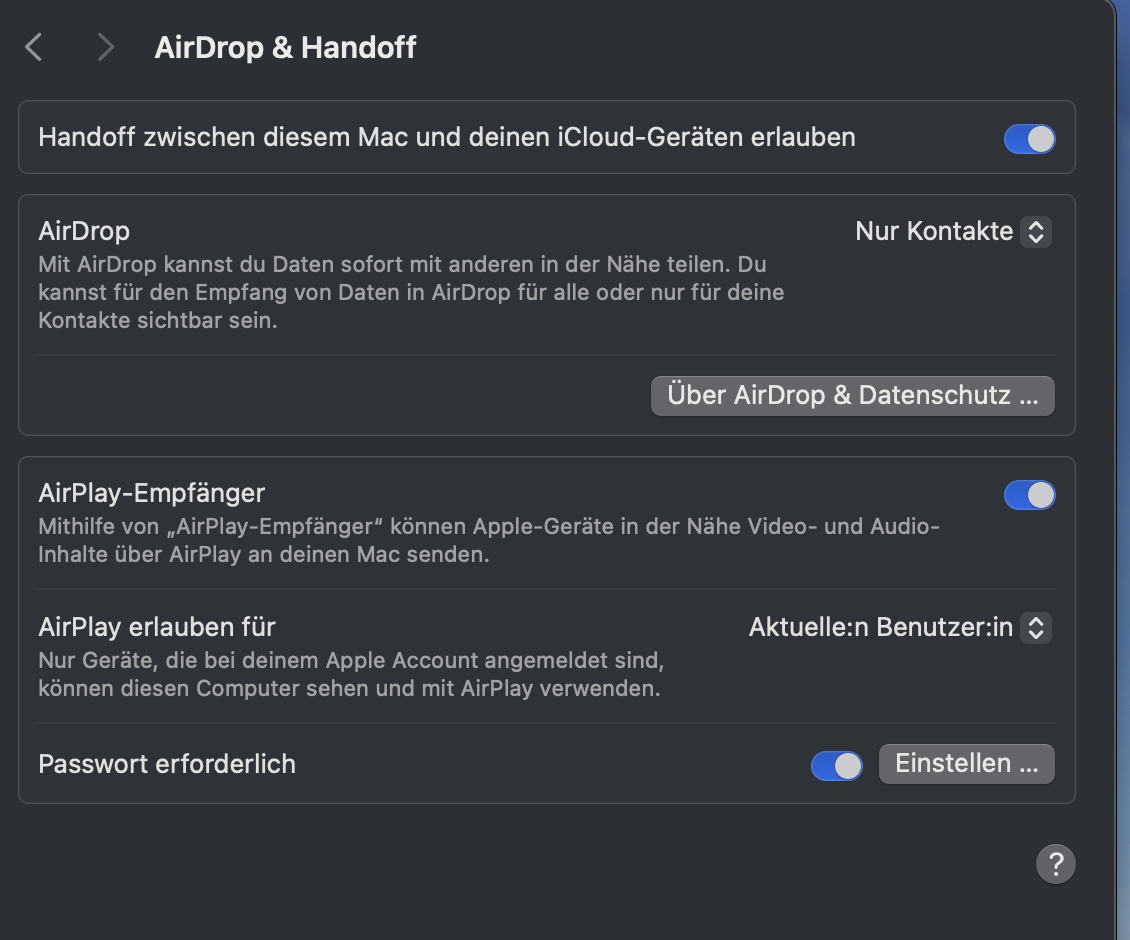The height and width of the screenshot is (940, 1130).
Task: Click the AirDrop & Handoff page title
Action: pos(285,47)
